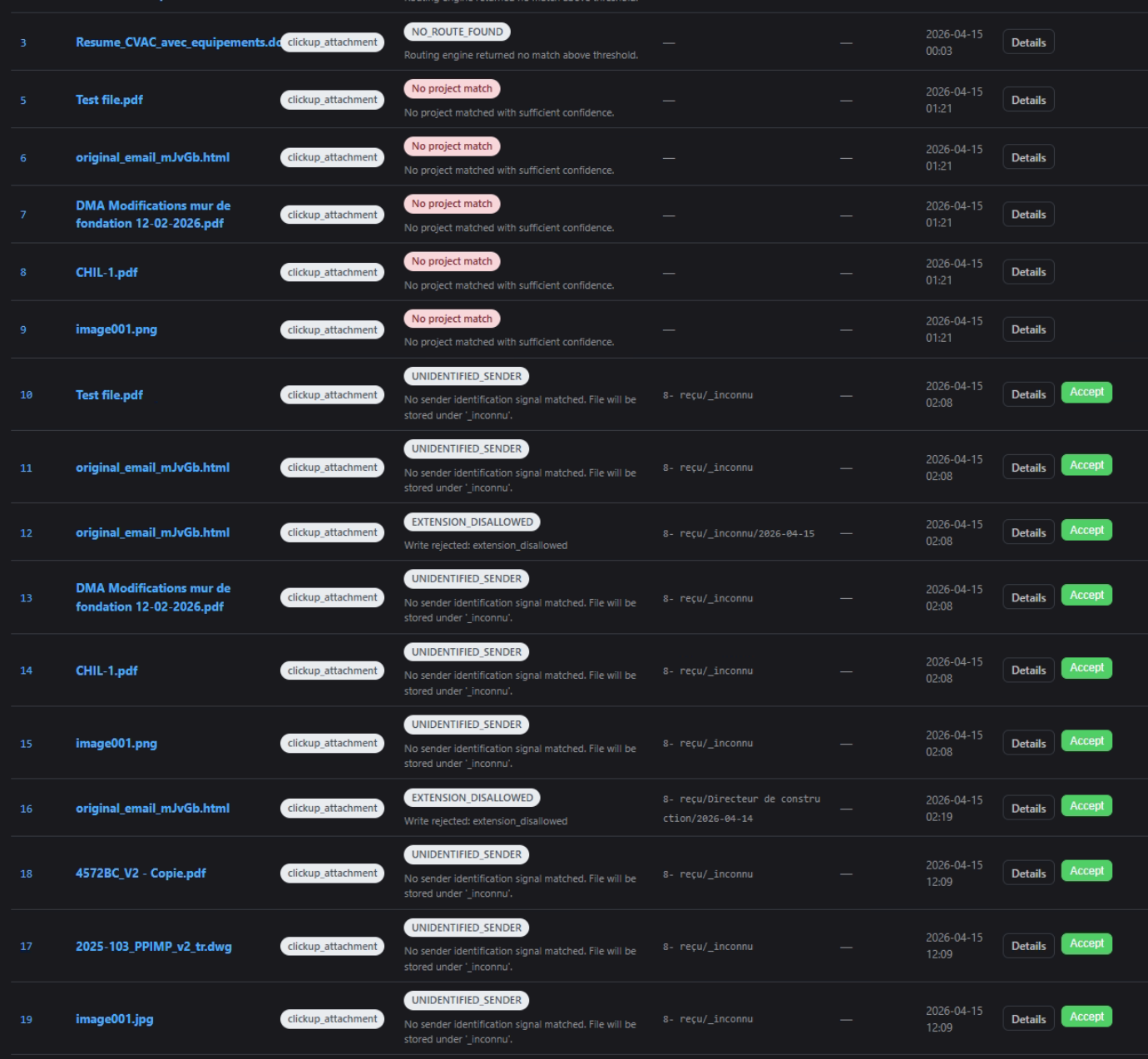Click clickup_attachment tag on row 9
Viewport: 1148px width, 1059px height.
(x=332, y=330)
